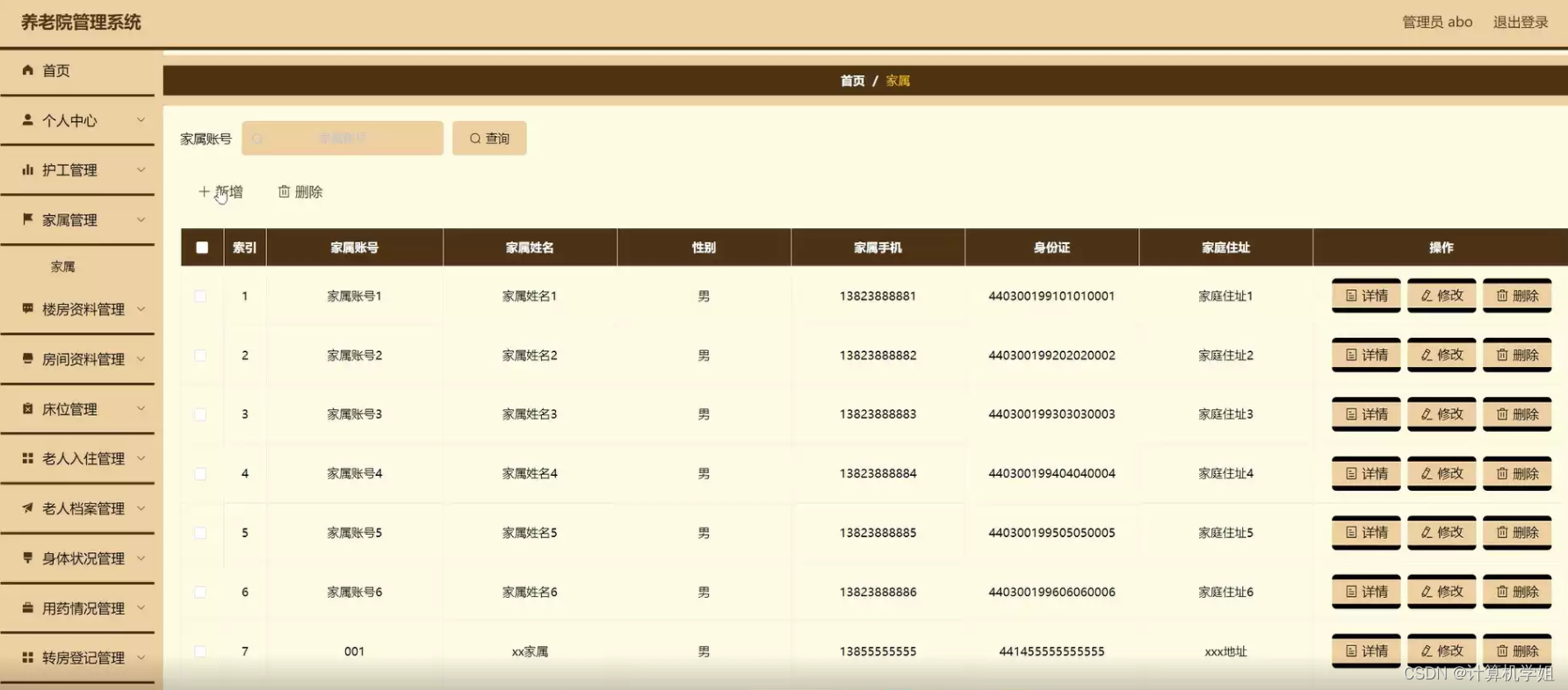Viewport: 1568px width, 690px height.
Task: Check the checkbox for row 家属账号6
Action: [x=200, y=593]
